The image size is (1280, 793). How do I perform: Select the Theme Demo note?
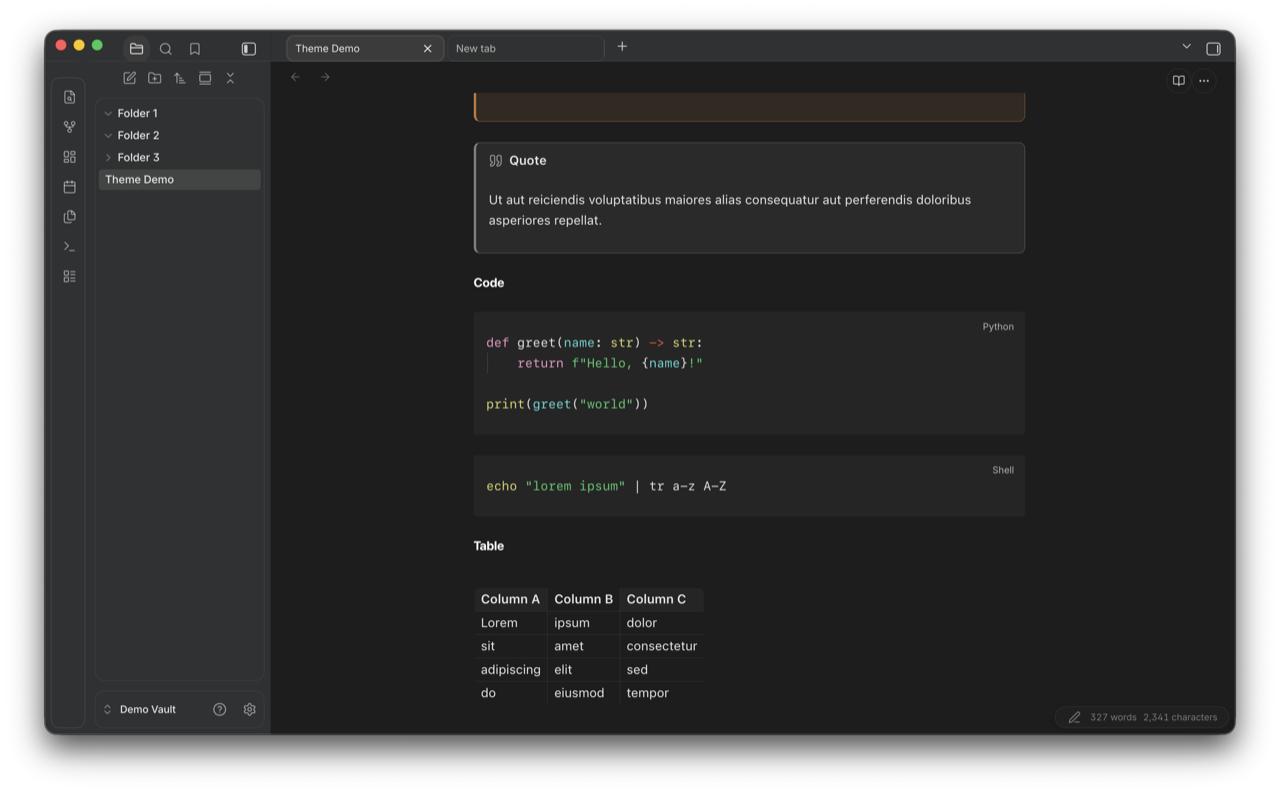coord(180,179)
